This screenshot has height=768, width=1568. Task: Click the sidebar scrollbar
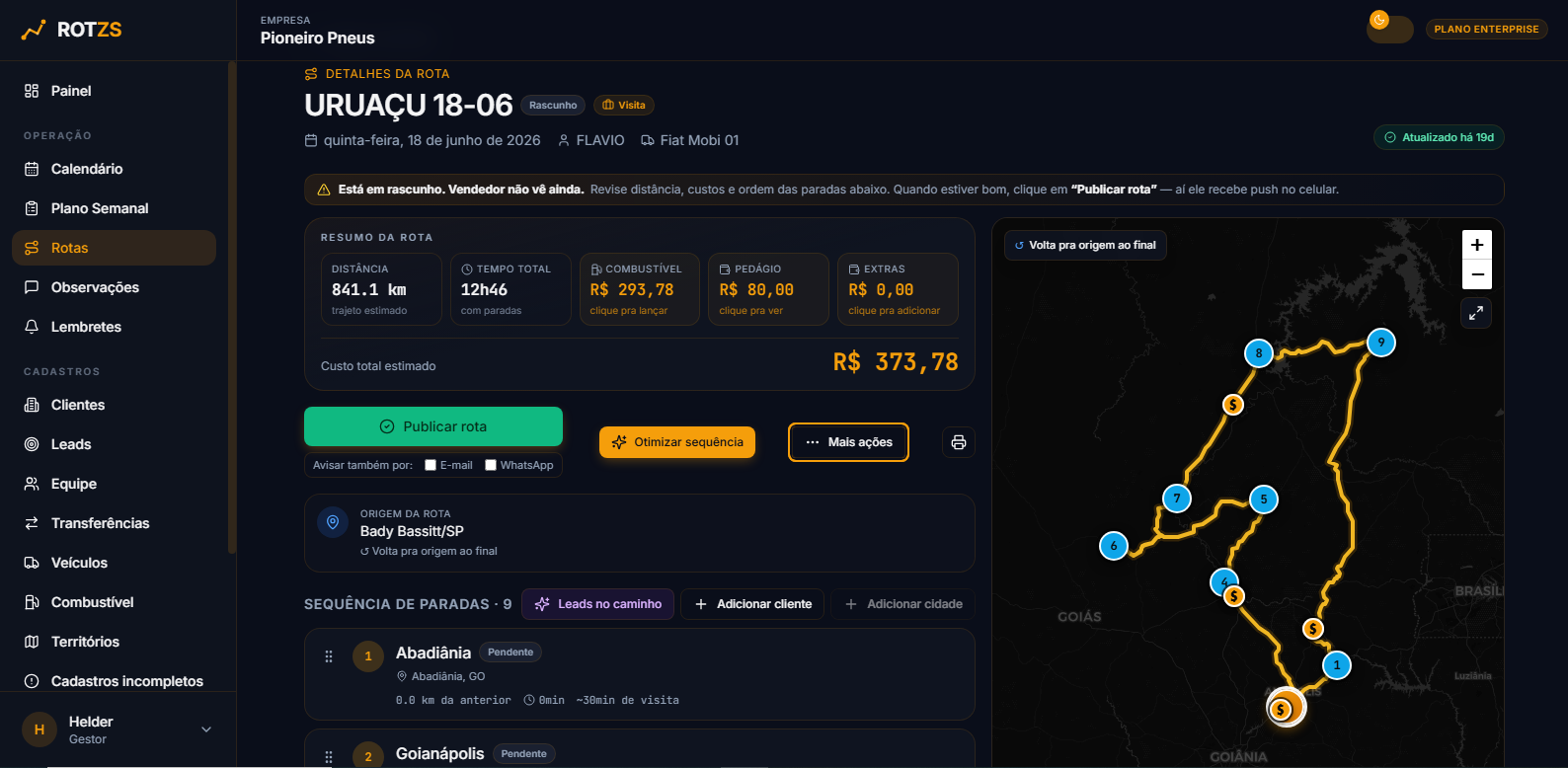pyautogui.click(x=232, y=307)
